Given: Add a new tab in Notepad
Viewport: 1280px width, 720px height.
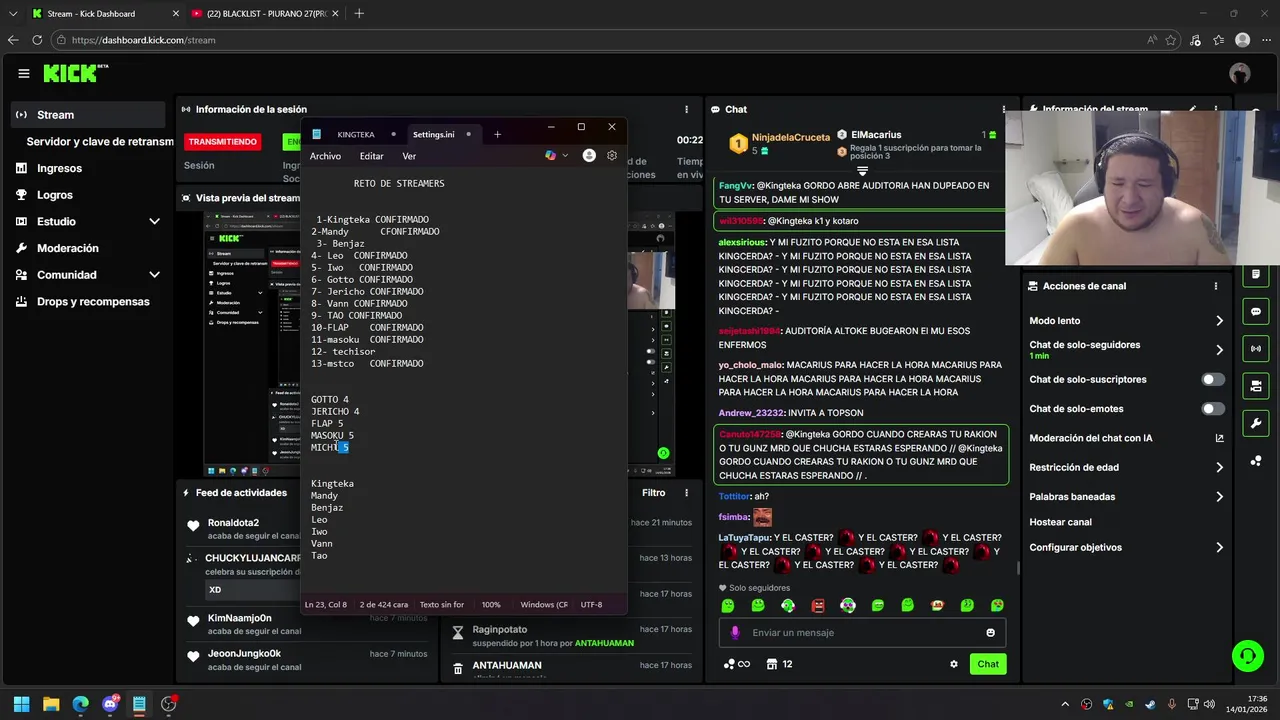Looking at the screenshot, I should [497, 134].
